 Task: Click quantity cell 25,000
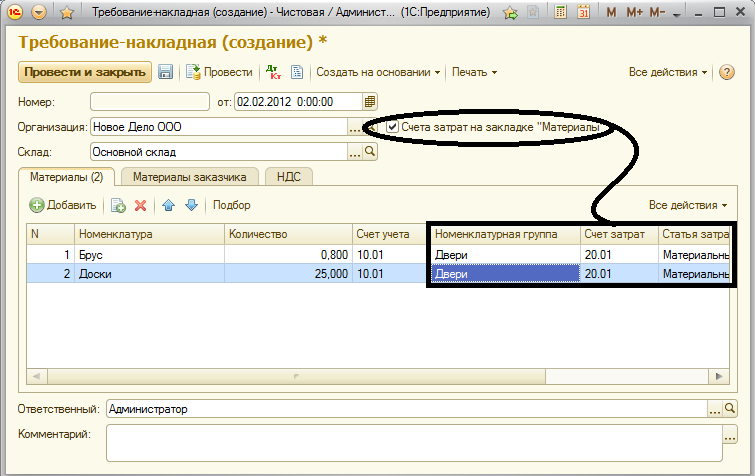tap(288, 274)
